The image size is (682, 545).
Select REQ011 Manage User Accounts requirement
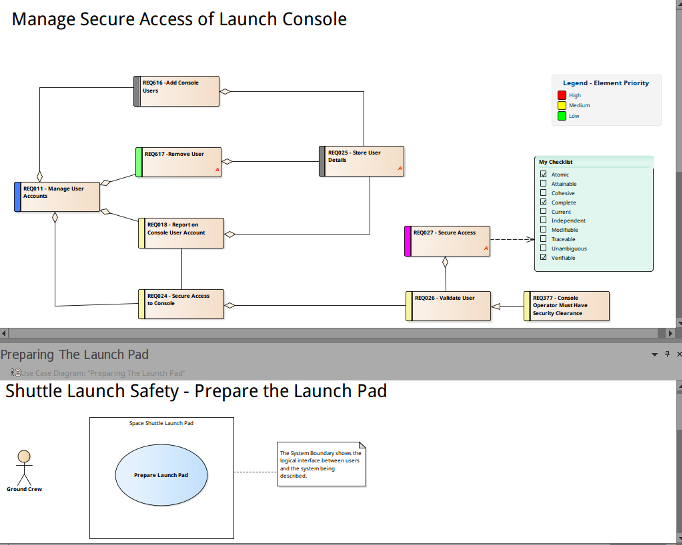60,197
